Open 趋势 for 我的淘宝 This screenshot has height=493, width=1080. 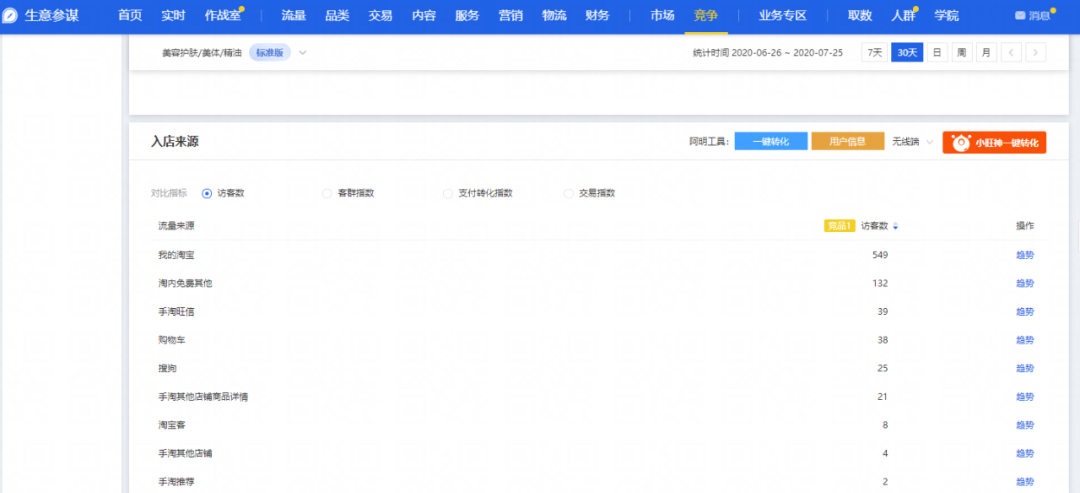(x=1025, y=255)
